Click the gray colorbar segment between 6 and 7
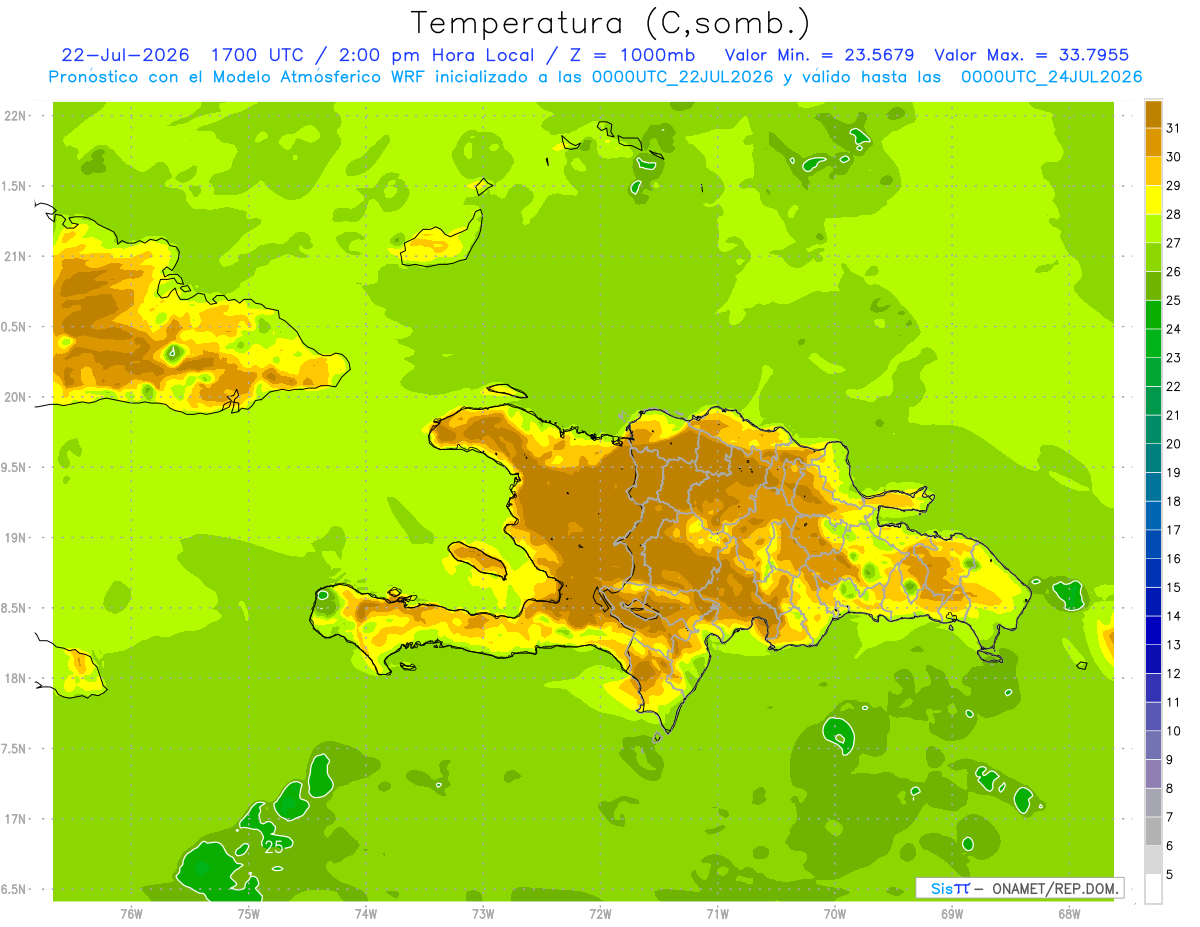 tap(1152, 830)
